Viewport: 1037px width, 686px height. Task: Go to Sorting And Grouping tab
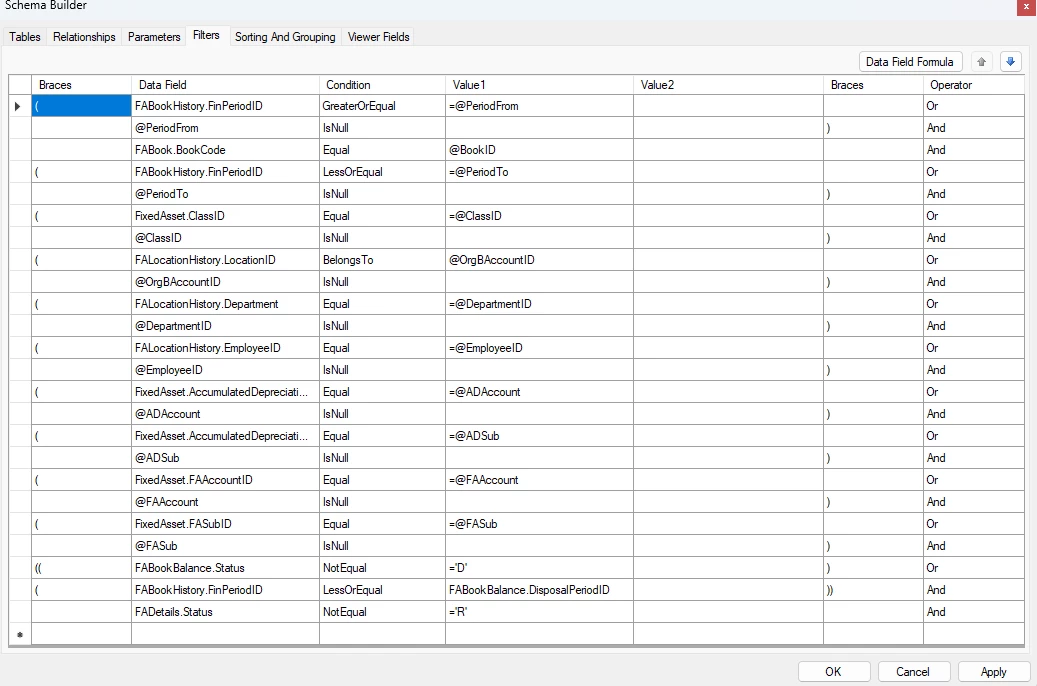click(x=285, y=37)
